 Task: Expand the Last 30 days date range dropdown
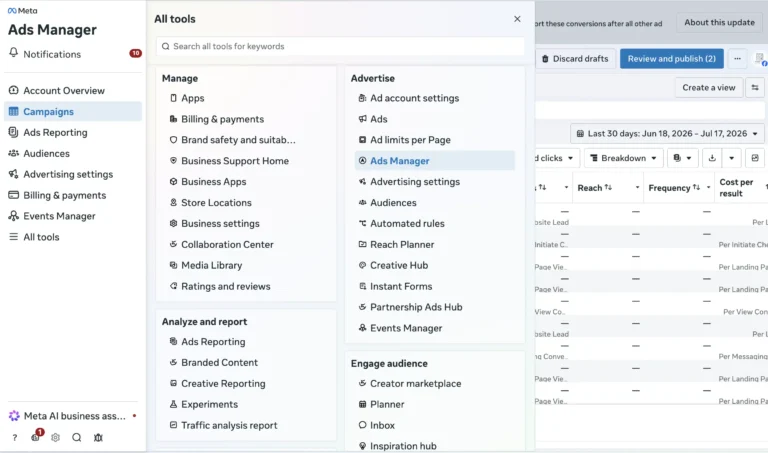667,134
